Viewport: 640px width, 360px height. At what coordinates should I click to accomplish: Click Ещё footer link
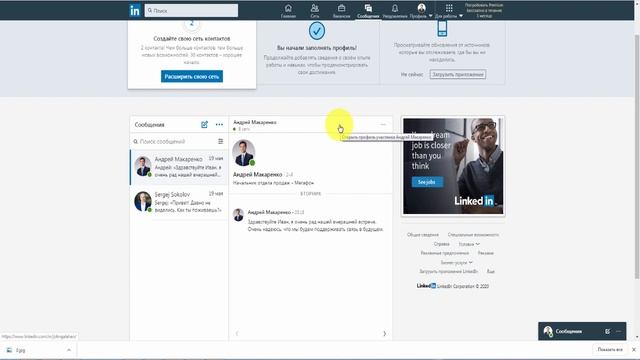[490, 271]
